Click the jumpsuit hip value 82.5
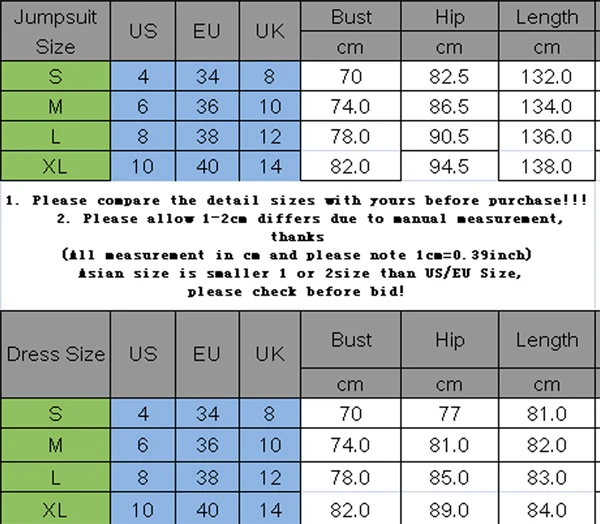Image resolution: width=600 pixels, height=524 pixels. click(x=449, y=76)
